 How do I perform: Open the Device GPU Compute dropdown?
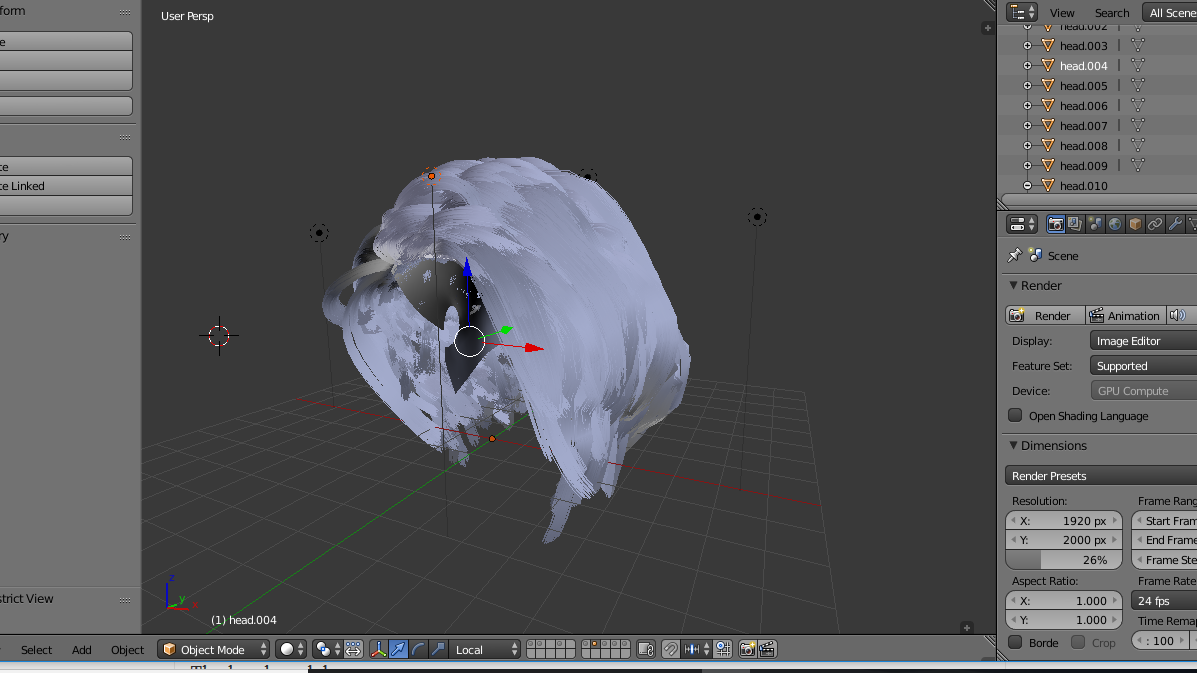point(1144,391)
